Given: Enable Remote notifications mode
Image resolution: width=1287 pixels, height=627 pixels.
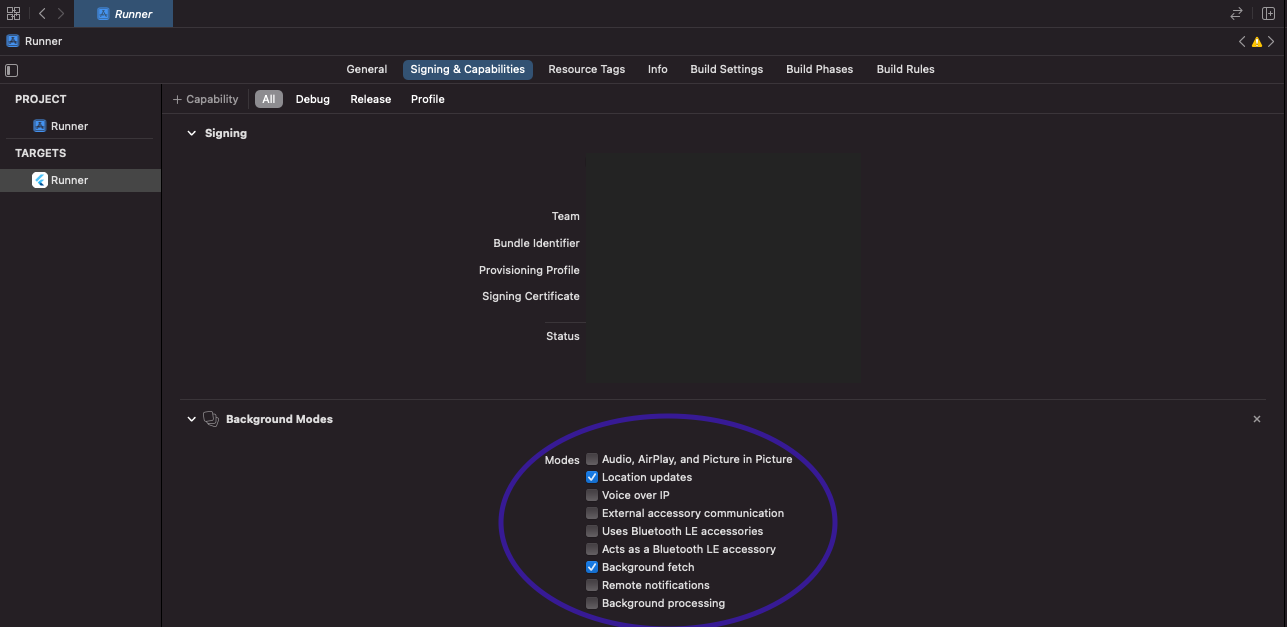Looking at the screenshot, I should 592,585.
